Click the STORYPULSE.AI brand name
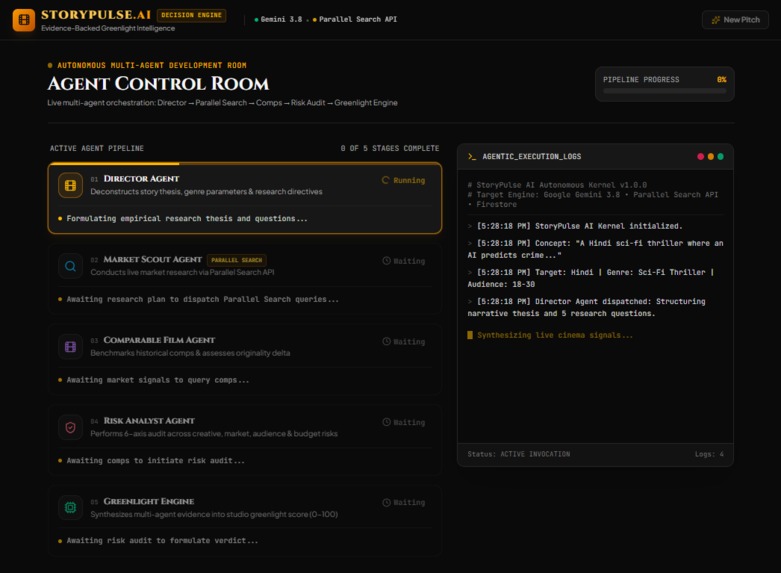Image resolution: width=781 pixels, height=573 pixels. coord(96,15)
